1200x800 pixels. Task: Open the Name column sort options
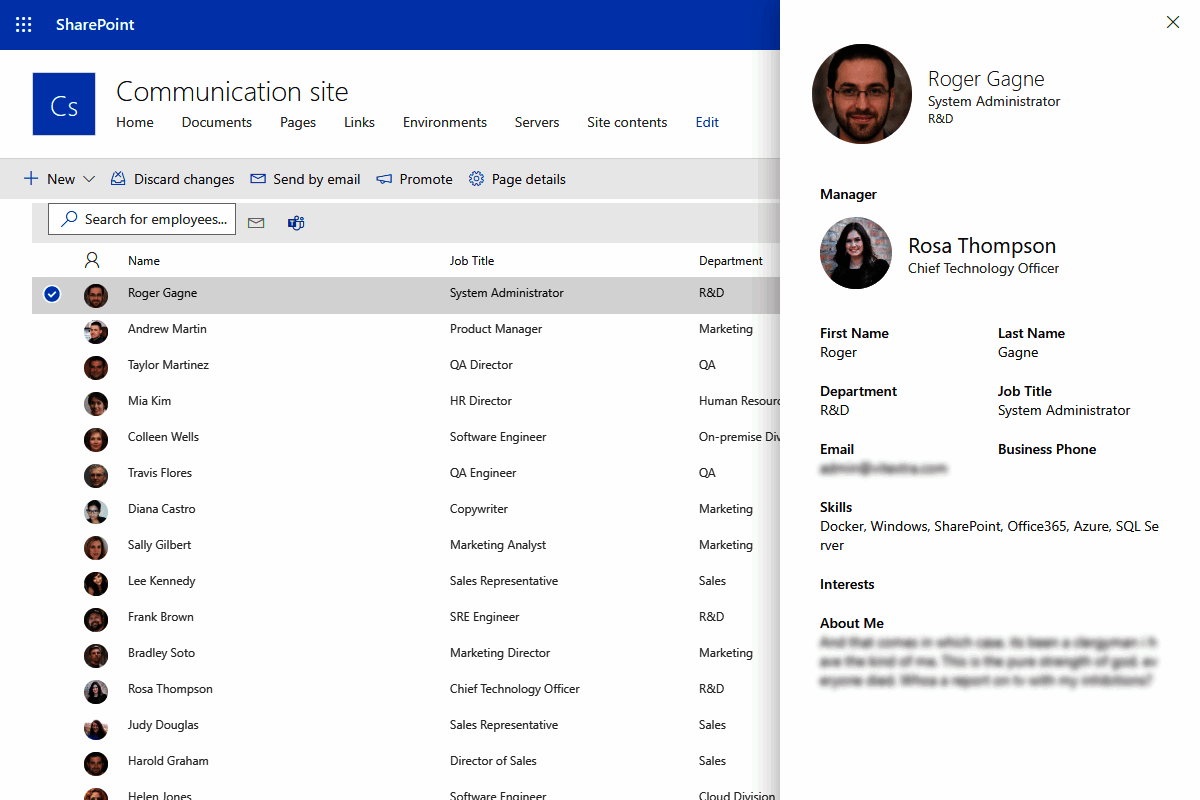[x=144, y=260]
